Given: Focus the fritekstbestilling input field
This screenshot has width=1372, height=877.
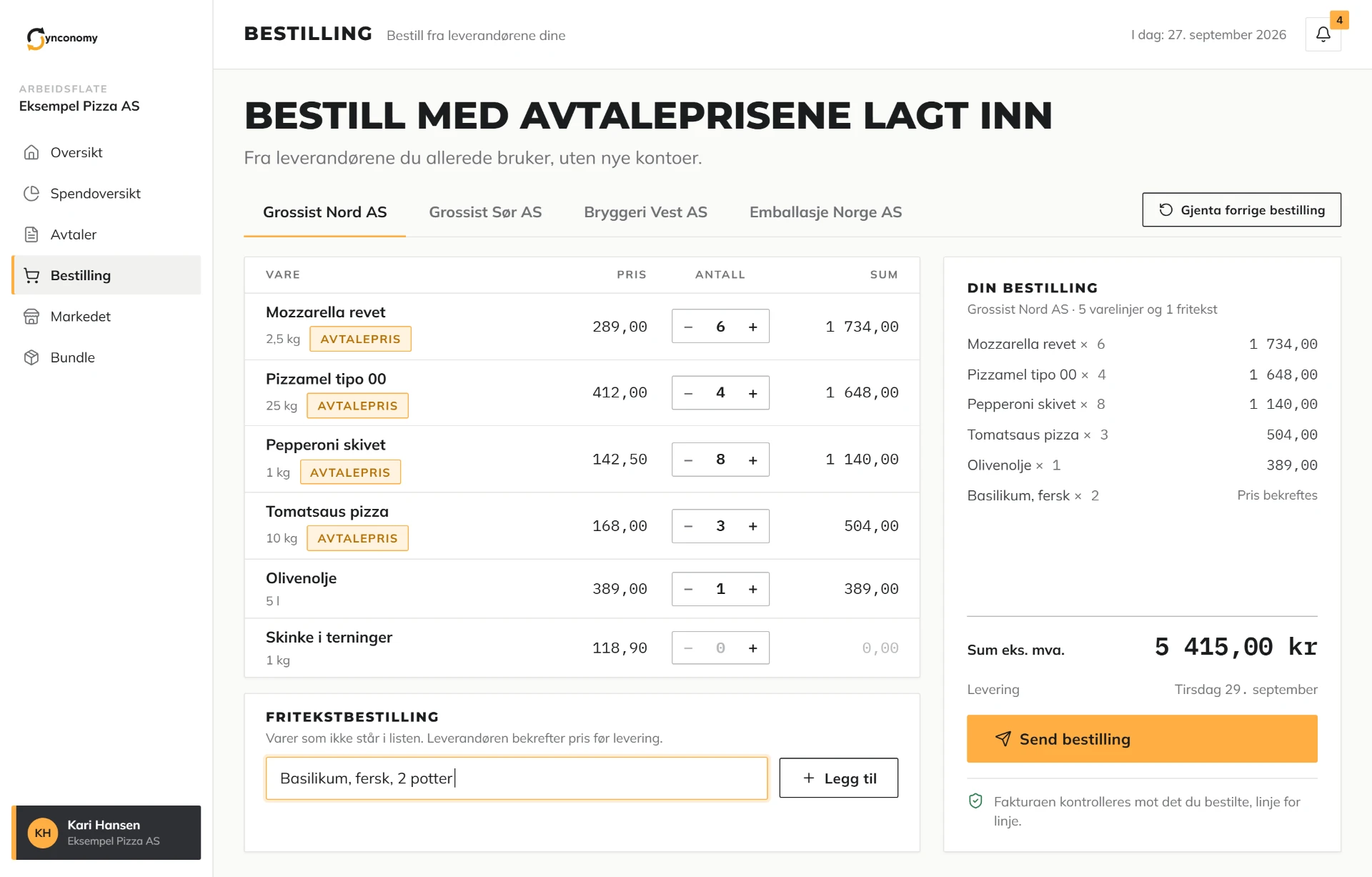Looking at the screenshot, I should click(x=517, y=778).
